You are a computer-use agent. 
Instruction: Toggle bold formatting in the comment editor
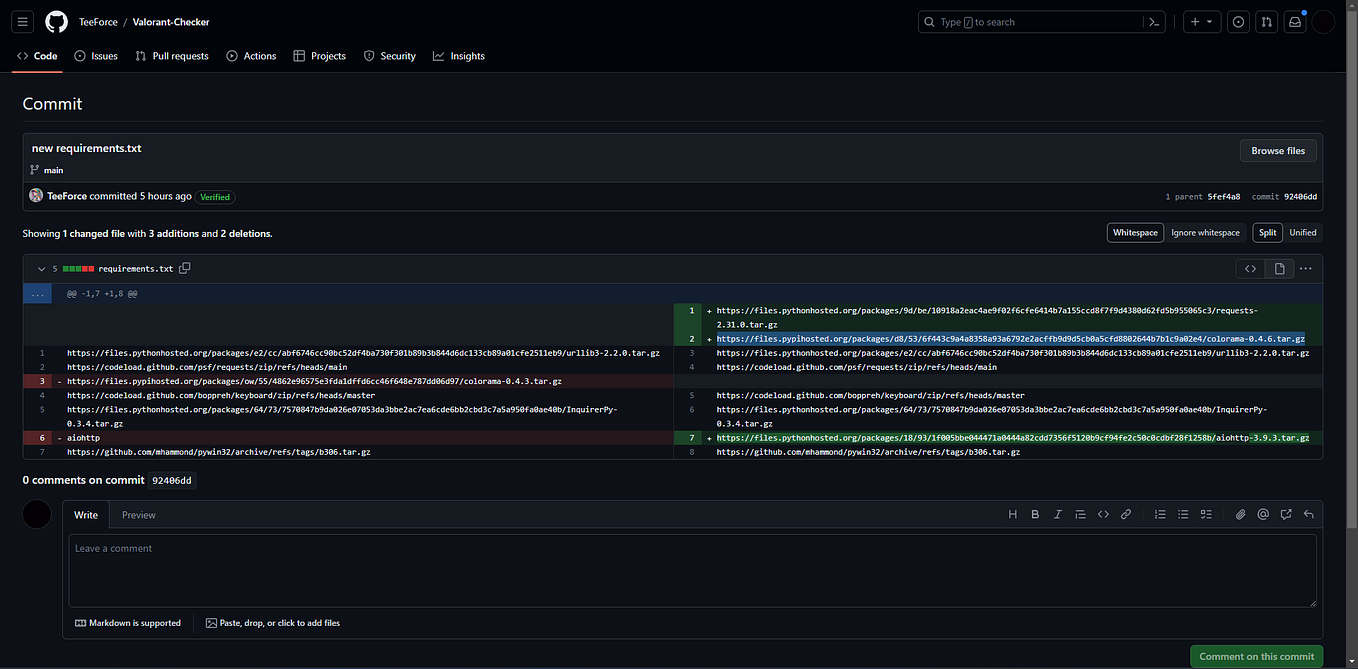pos(1035,514)
